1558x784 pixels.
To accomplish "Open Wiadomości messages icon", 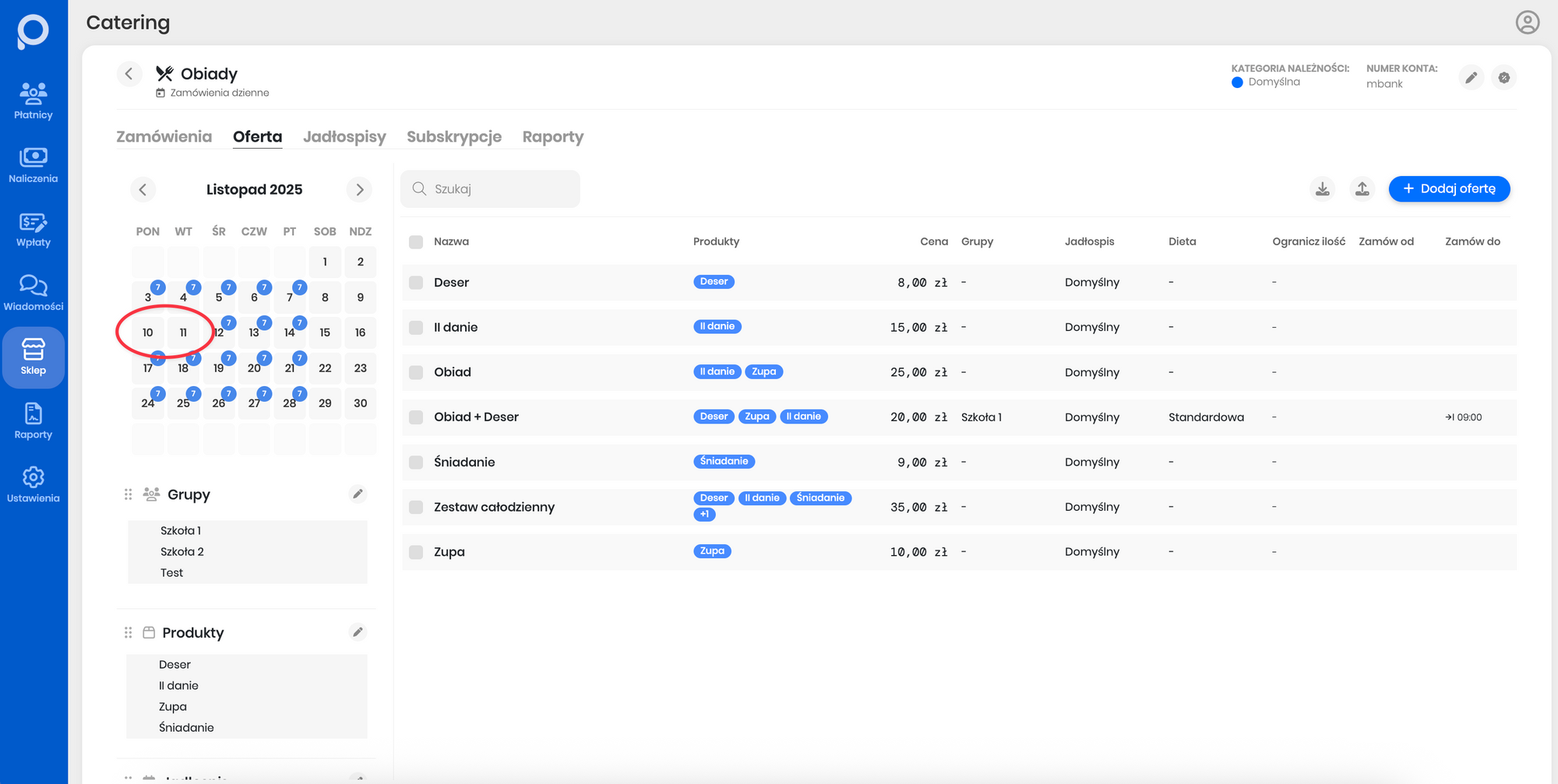I will click(33, 294).
